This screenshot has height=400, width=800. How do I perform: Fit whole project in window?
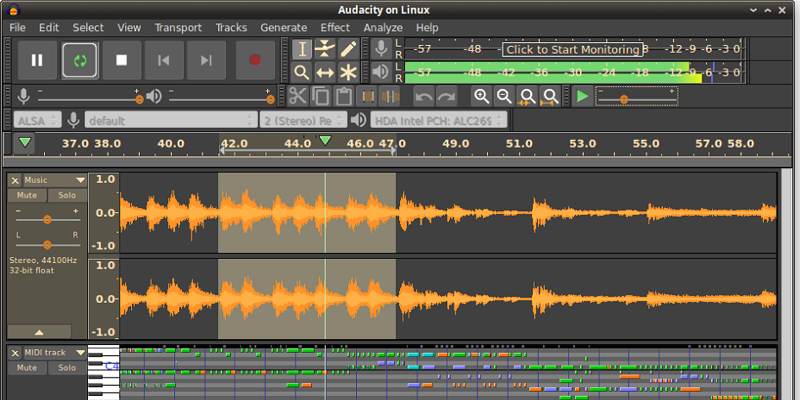click(550, 96)
